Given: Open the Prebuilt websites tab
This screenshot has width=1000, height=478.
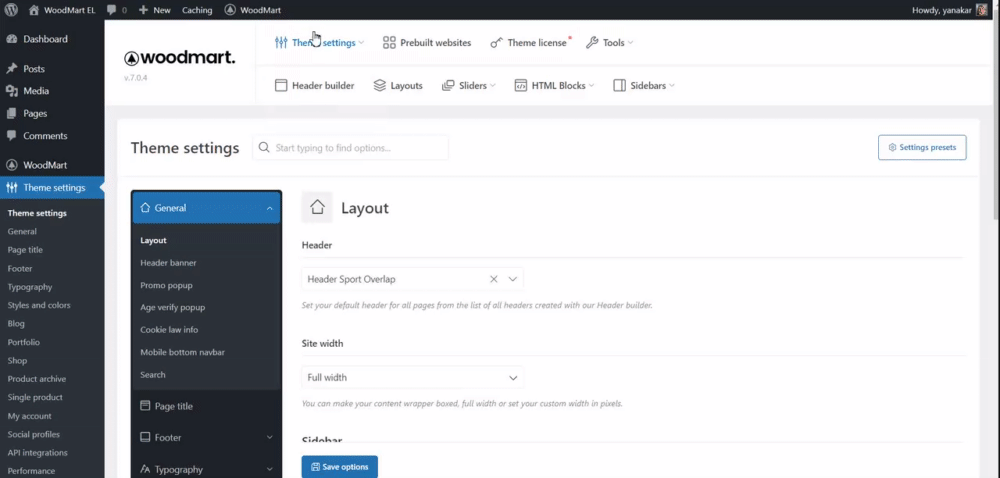Looking at the screenshot, I should point(427,43).
